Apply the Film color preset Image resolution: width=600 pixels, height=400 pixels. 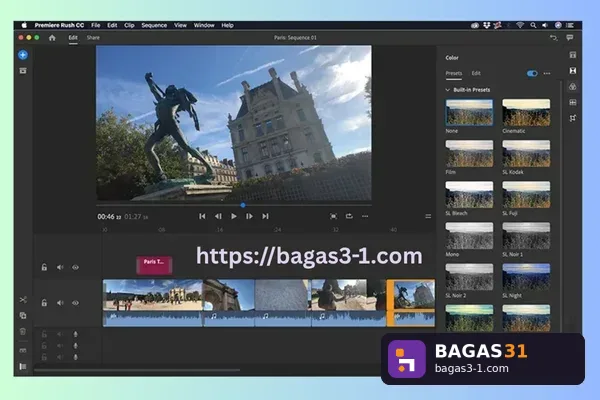point(469,153)
